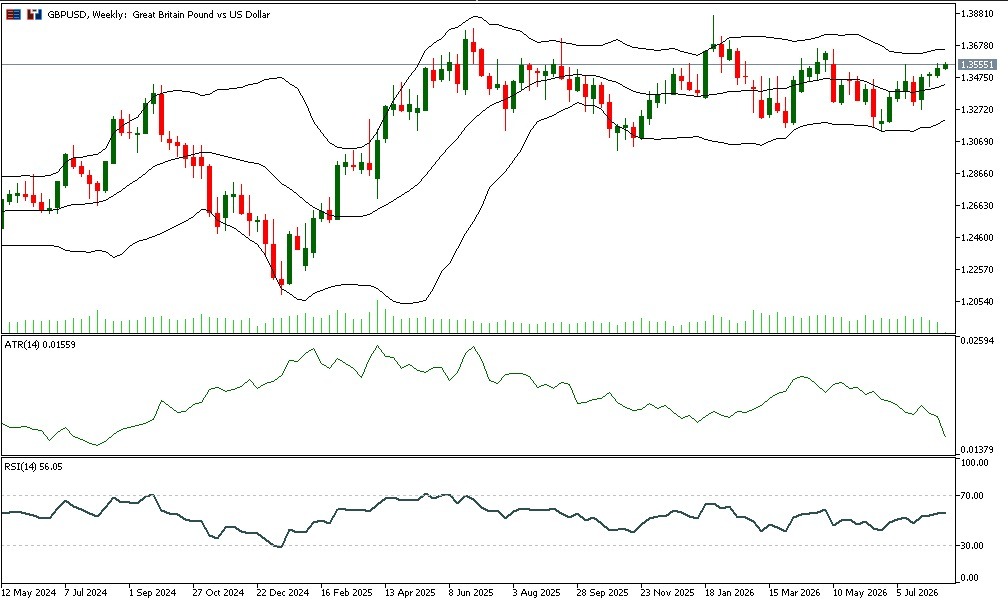Click price axis label 1.34750
The image size is (1008, 602).
tap(977, 78)
